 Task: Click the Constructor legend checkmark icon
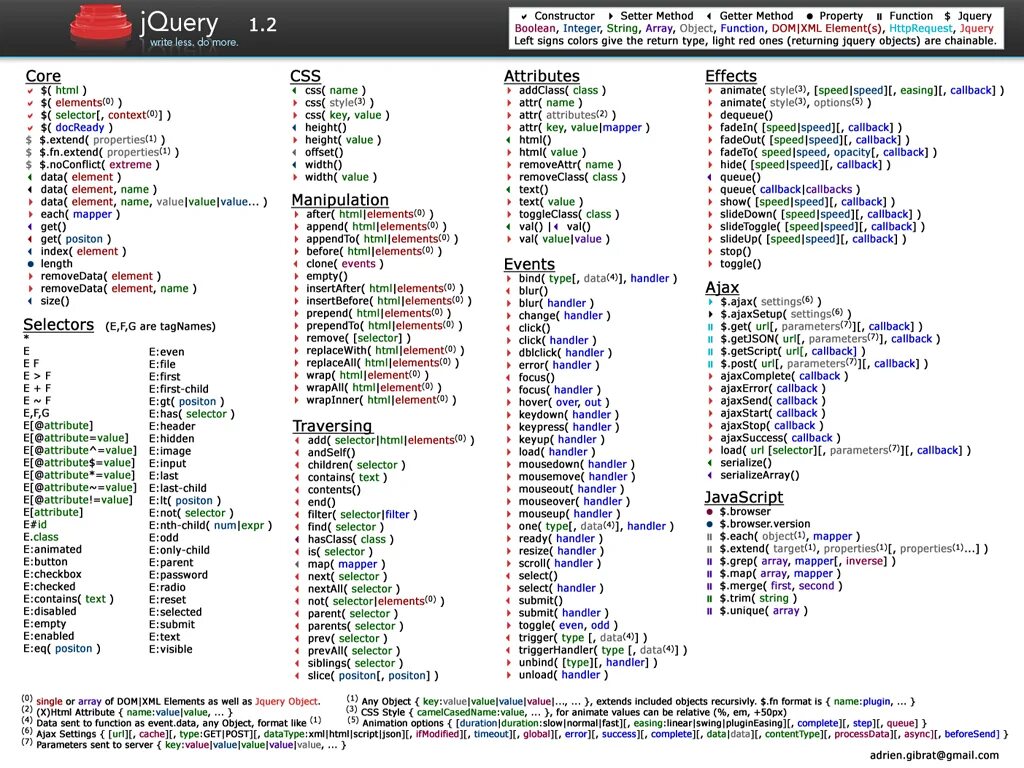[x=524, y=16]
